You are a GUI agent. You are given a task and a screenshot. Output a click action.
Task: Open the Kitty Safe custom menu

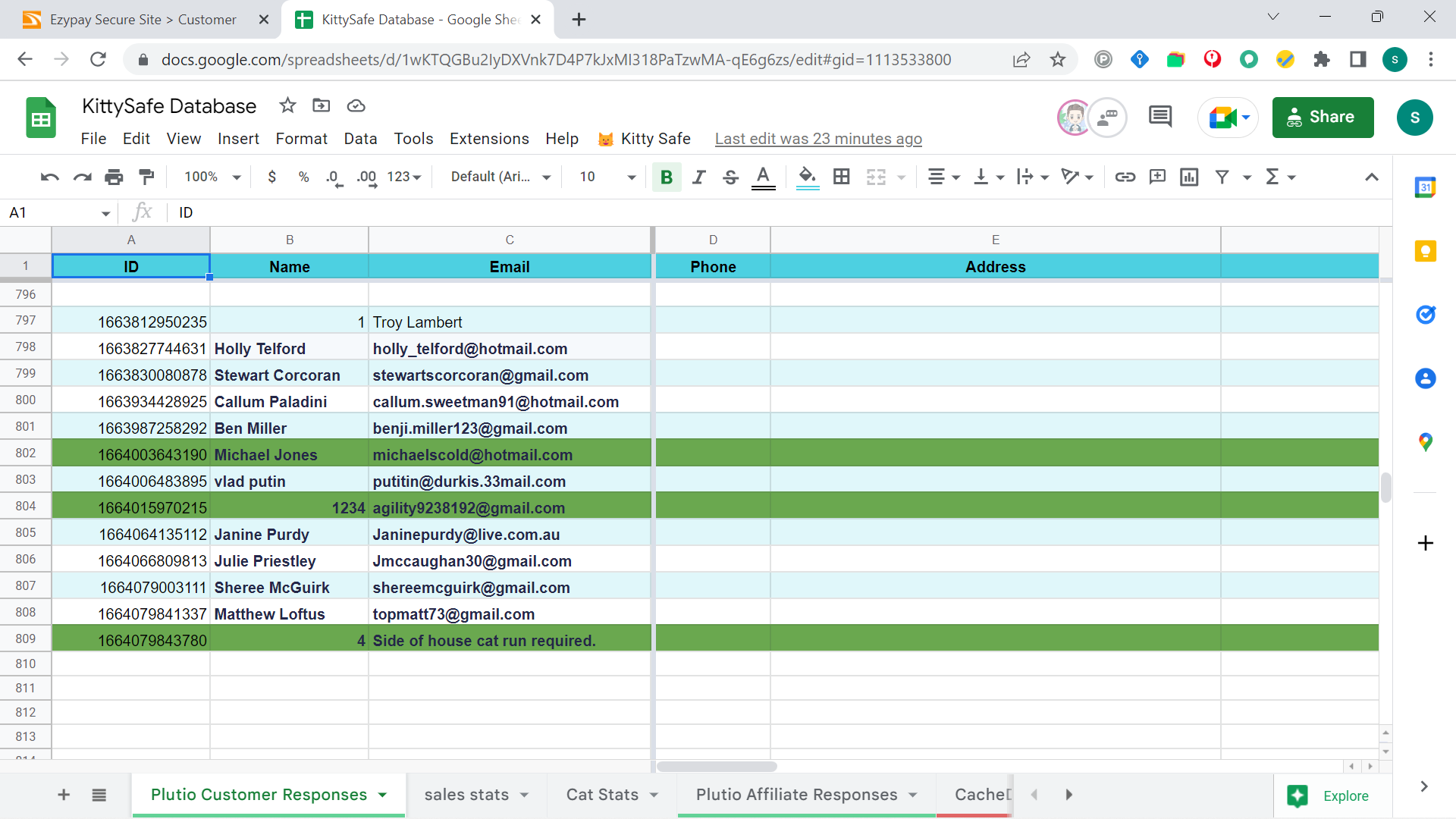tap(644, 139)
